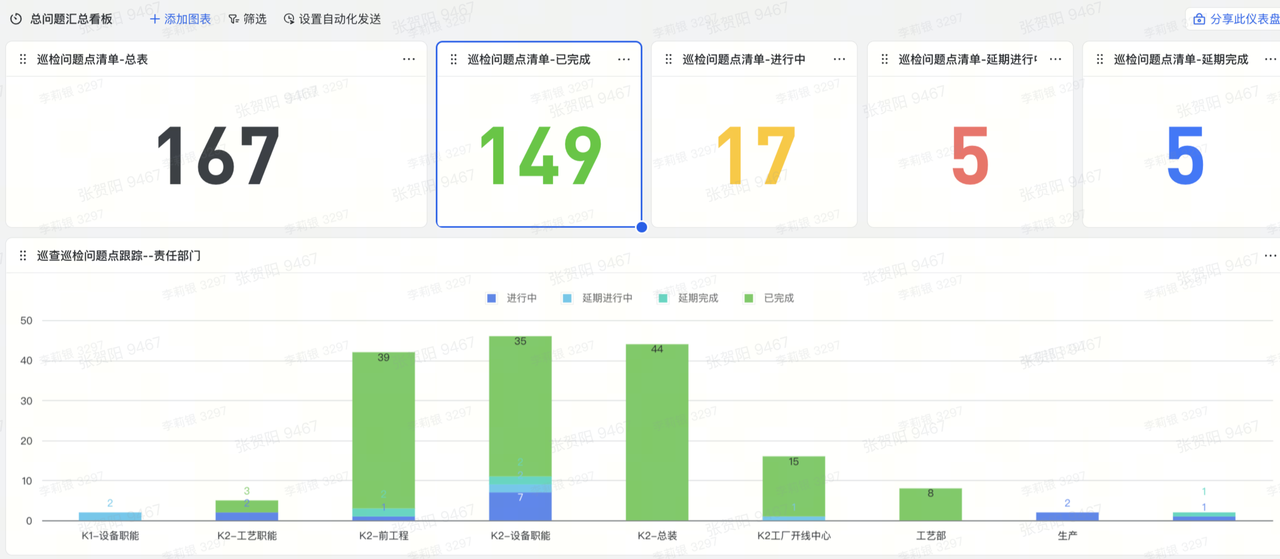The image size is (1280, 559).
Task: Open more menu of 巡检问题点清单-进行中 card
Action: 840,60
